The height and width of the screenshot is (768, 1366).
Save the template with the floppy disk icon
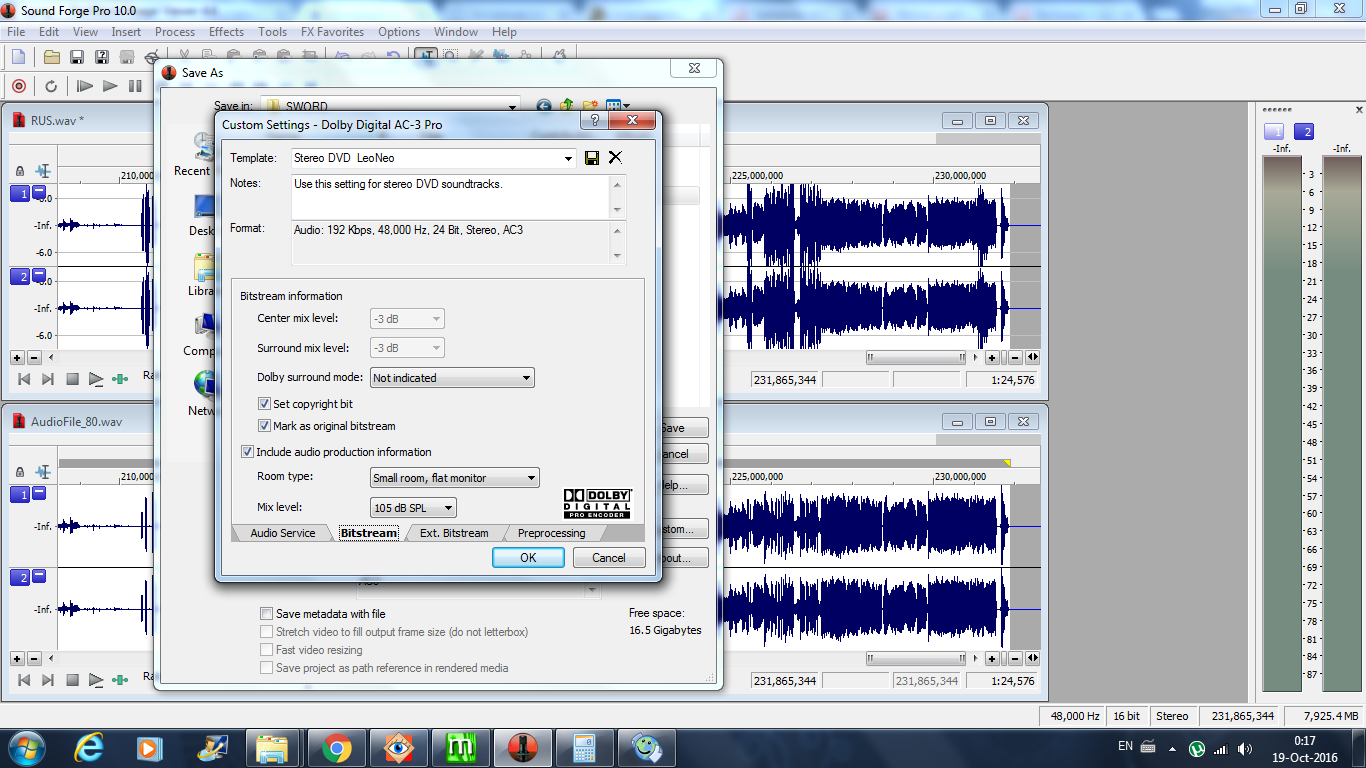[592, 158]
